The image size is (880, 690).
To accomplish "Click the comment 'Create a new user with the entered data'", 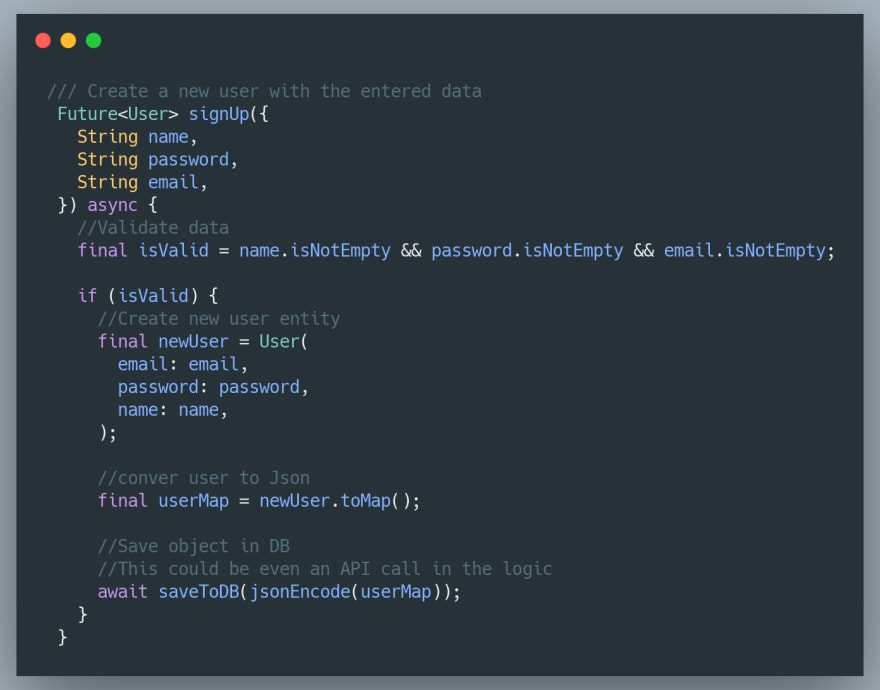I will 264,91.
